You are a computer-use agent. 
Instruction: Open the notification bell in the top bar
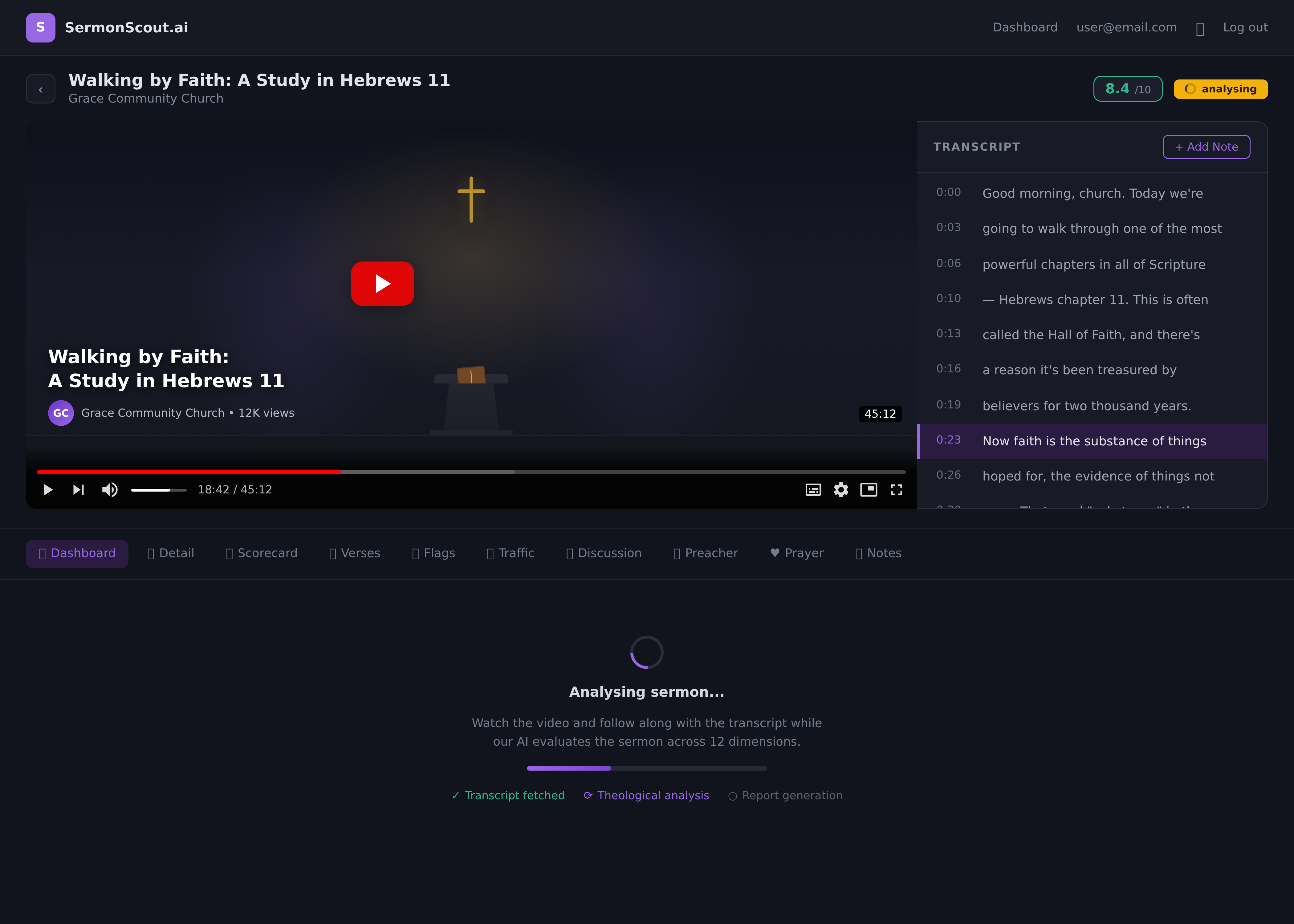(1201, 27)
